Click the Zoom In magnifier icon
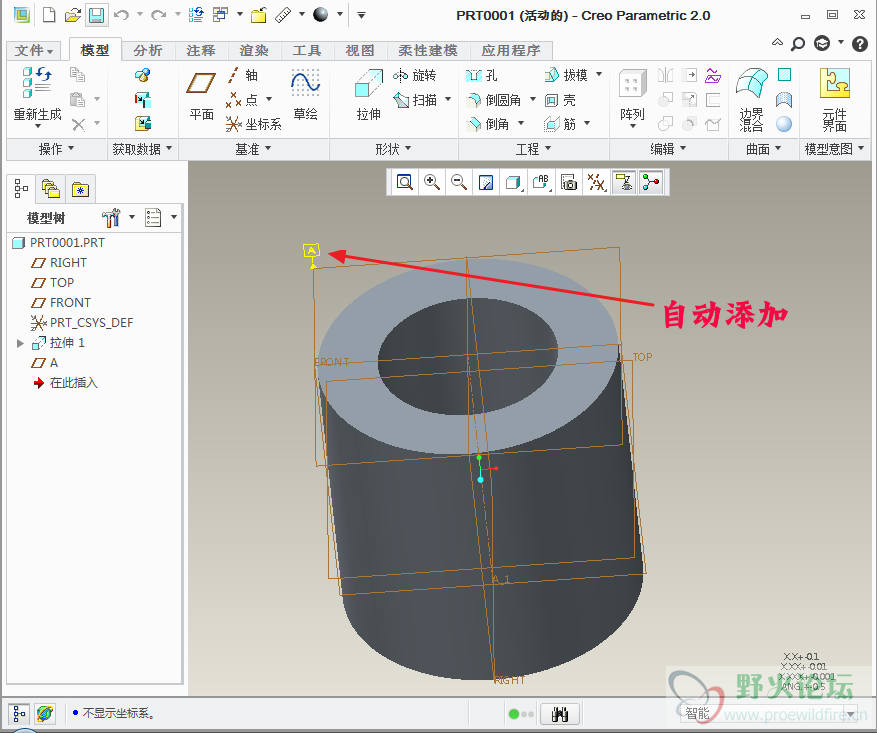Screen dimensions: 877x733 (432, 182)
